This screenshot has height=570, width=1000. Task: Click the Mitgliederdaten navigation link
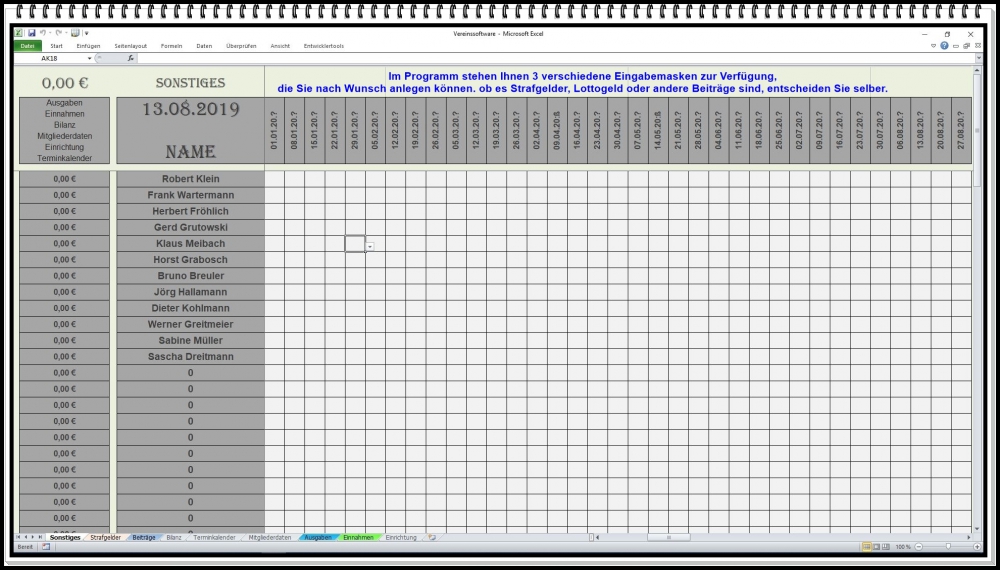tap(65, 136)
